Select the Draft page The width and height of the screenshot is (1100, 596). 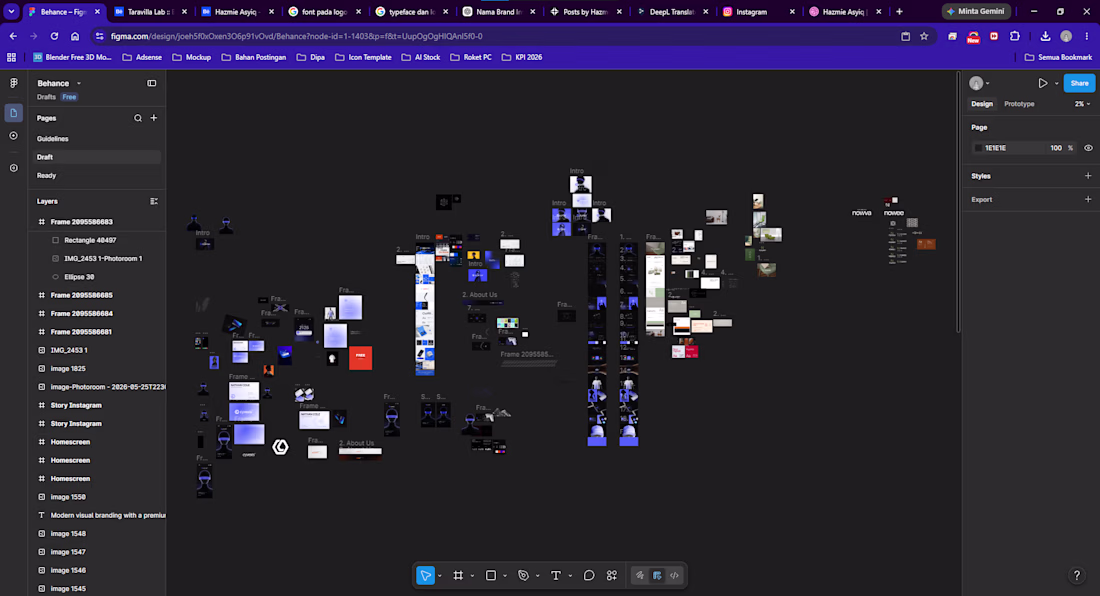tap(97, 157)
